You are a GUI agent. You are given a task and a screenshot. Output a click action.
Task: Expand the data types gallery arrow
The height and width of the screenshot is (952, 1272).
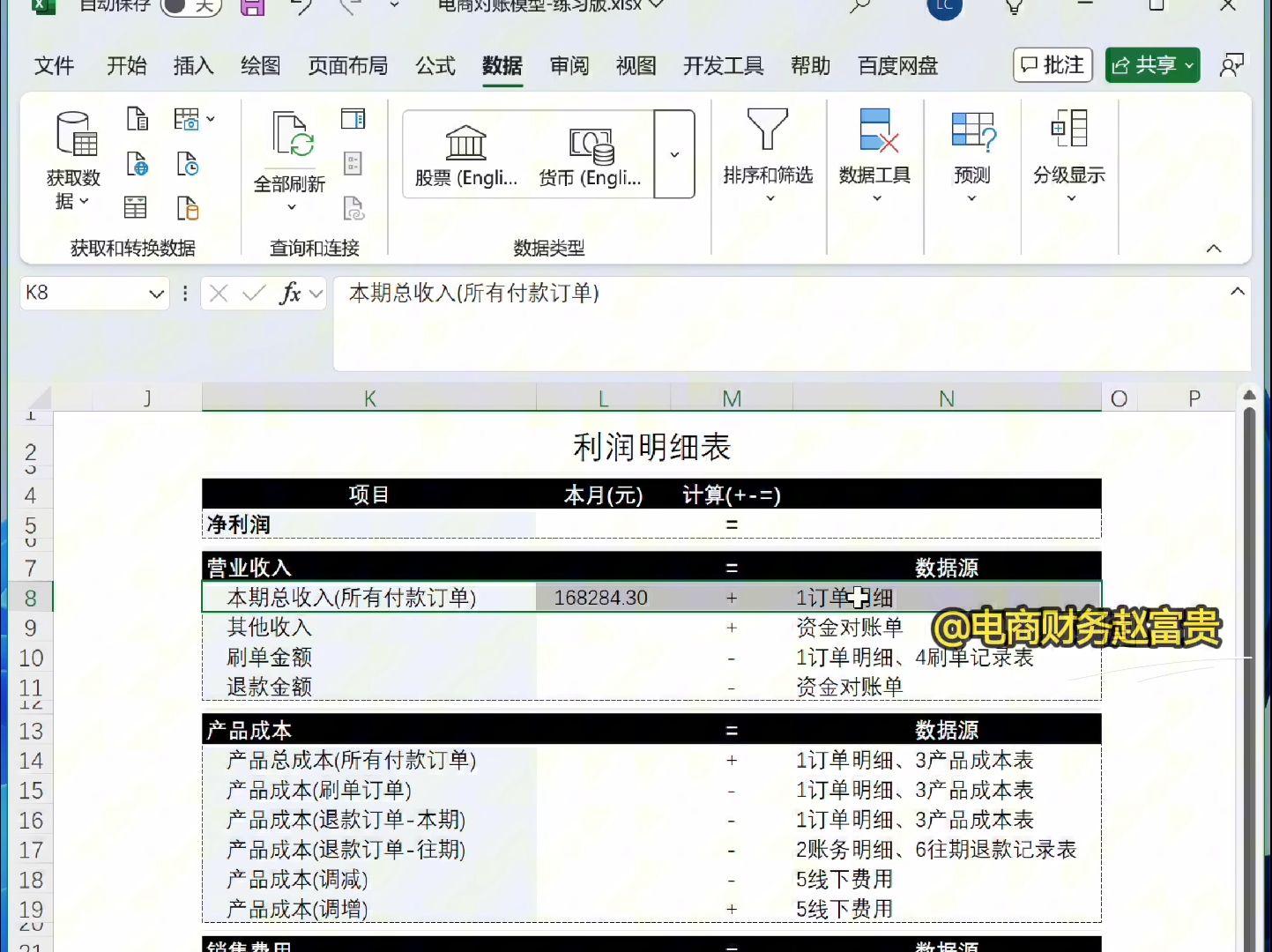click(x=674, y=154)
